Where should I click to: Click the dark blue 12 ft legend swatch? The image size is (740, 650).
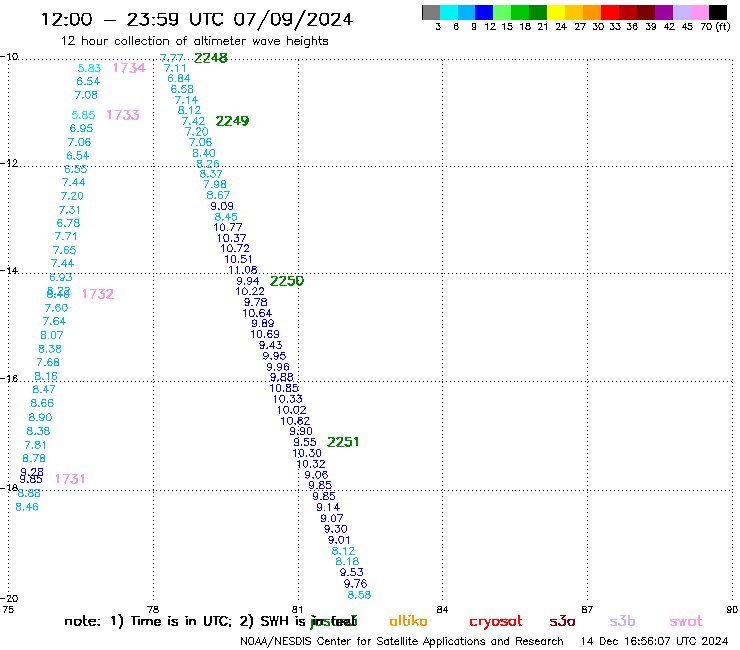pos(484,13)
